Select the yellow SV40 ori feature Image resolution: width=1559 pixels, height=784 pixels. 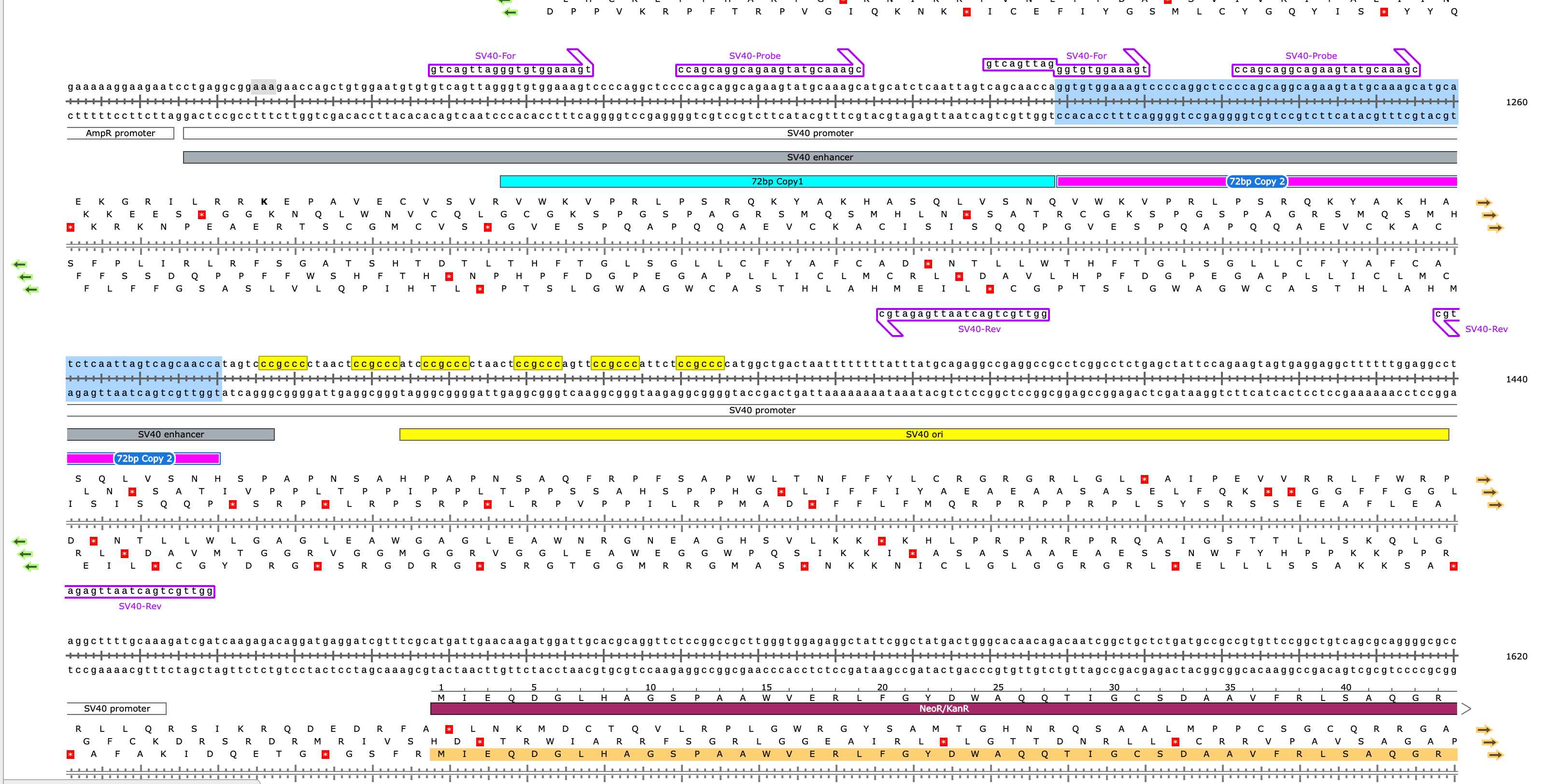[923, 434]
